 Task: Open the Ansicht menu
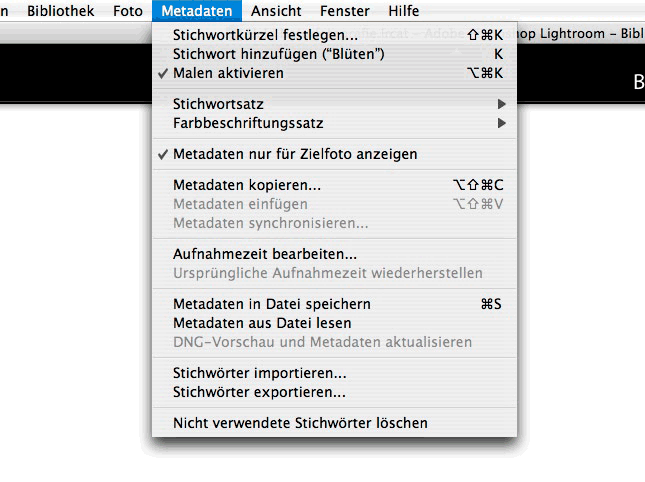pos(276,11)
